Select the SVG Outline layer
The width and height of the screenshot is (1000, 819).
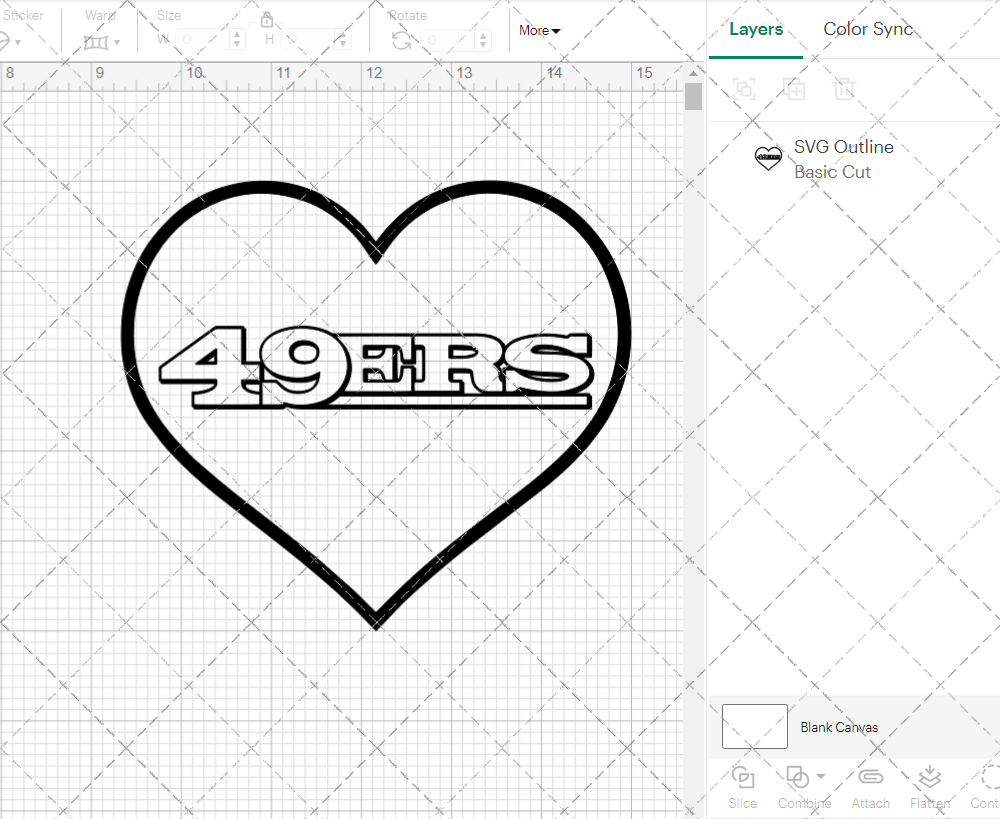pyautogui.click(x=843, y=159)
